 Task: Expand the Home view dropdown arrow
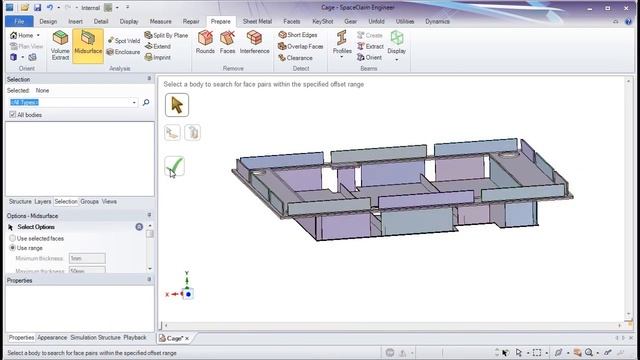click(38, 36)
